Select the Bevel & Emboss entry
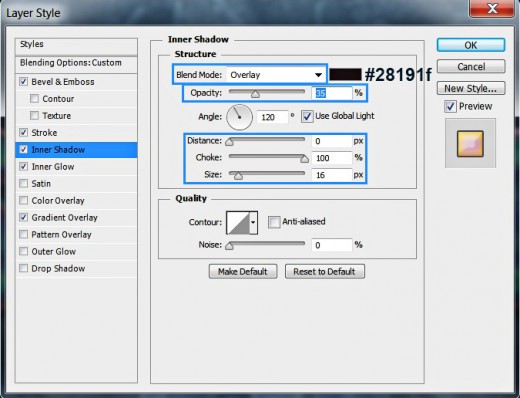Screen dimensions: 520x398 (x=63, y=82)
